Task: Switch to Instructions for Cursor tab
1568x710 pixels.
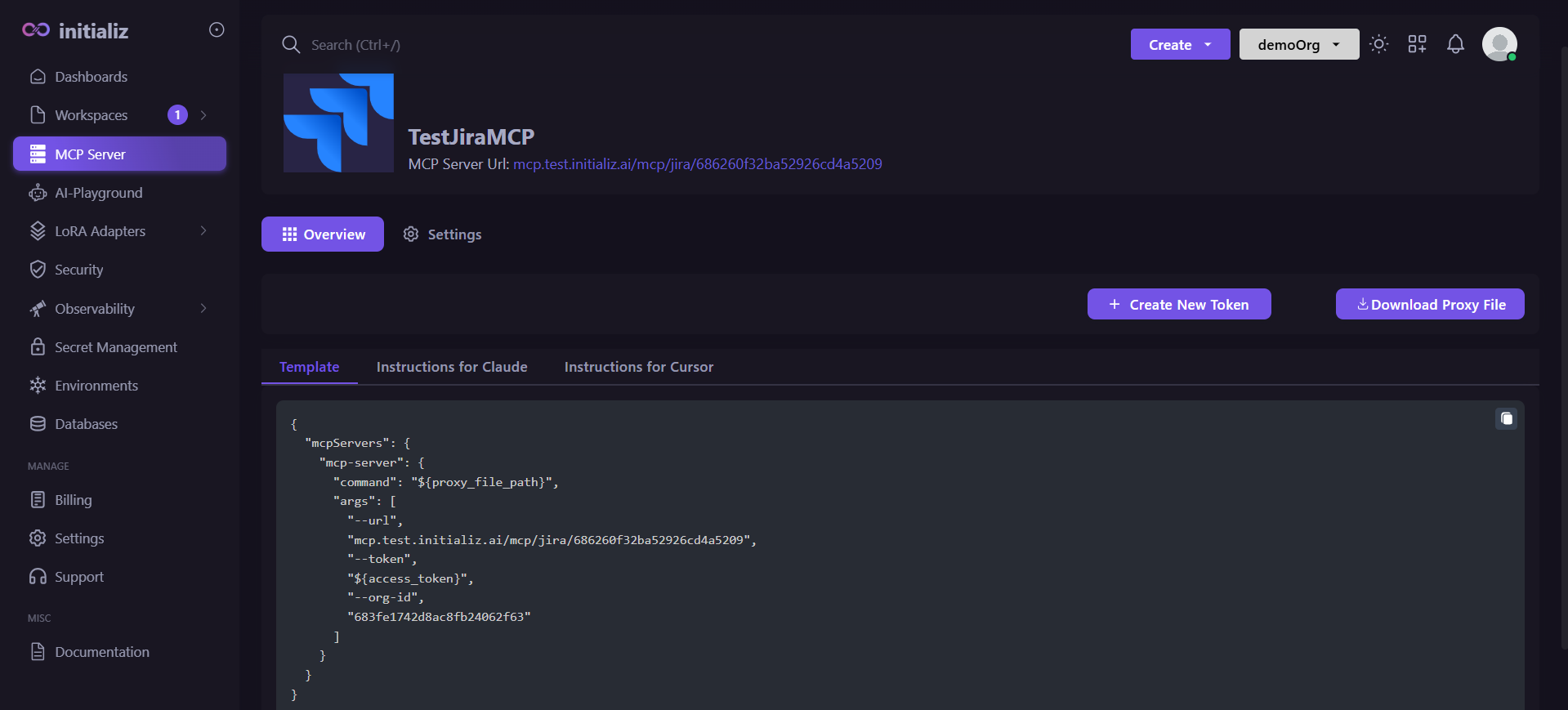Action: tap(639, 367)
